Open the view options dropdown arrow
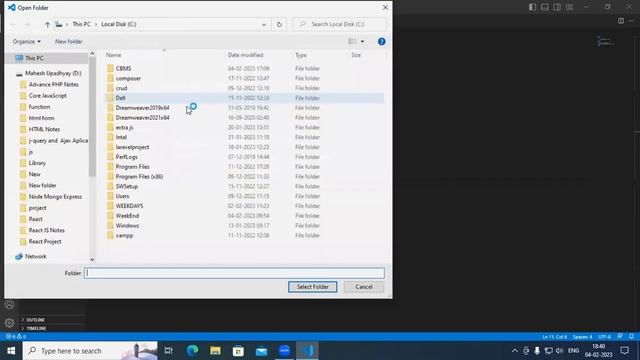 coord(362,42)
